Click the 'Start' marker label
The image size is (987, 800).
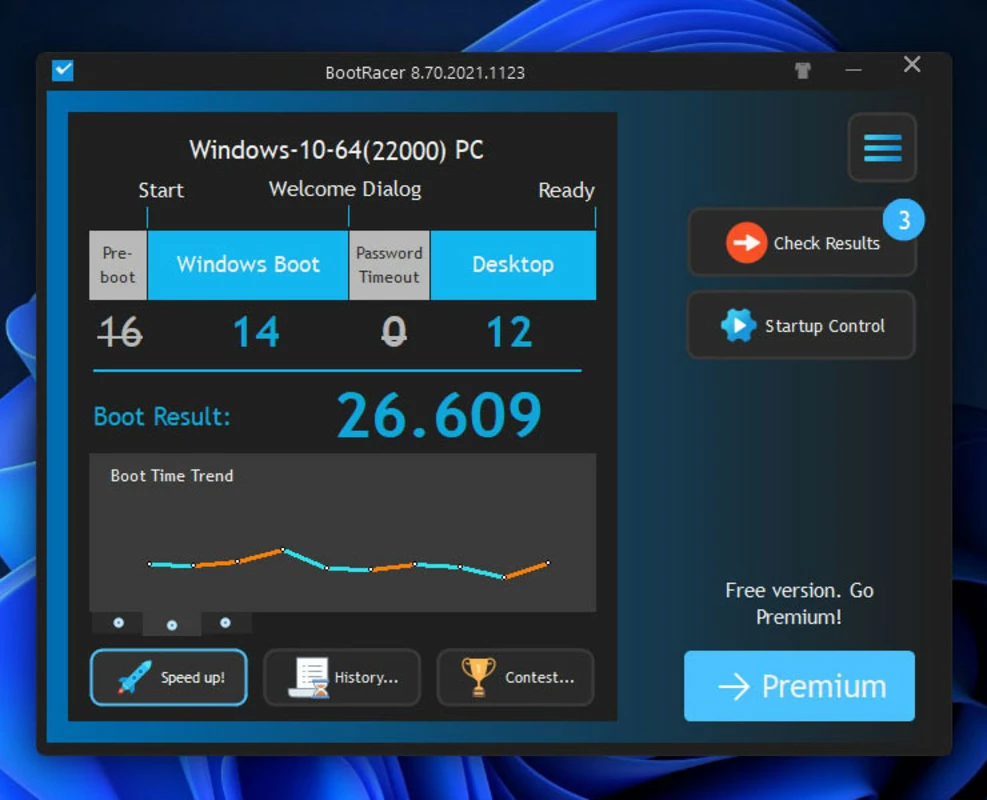(x=161, y=190)
